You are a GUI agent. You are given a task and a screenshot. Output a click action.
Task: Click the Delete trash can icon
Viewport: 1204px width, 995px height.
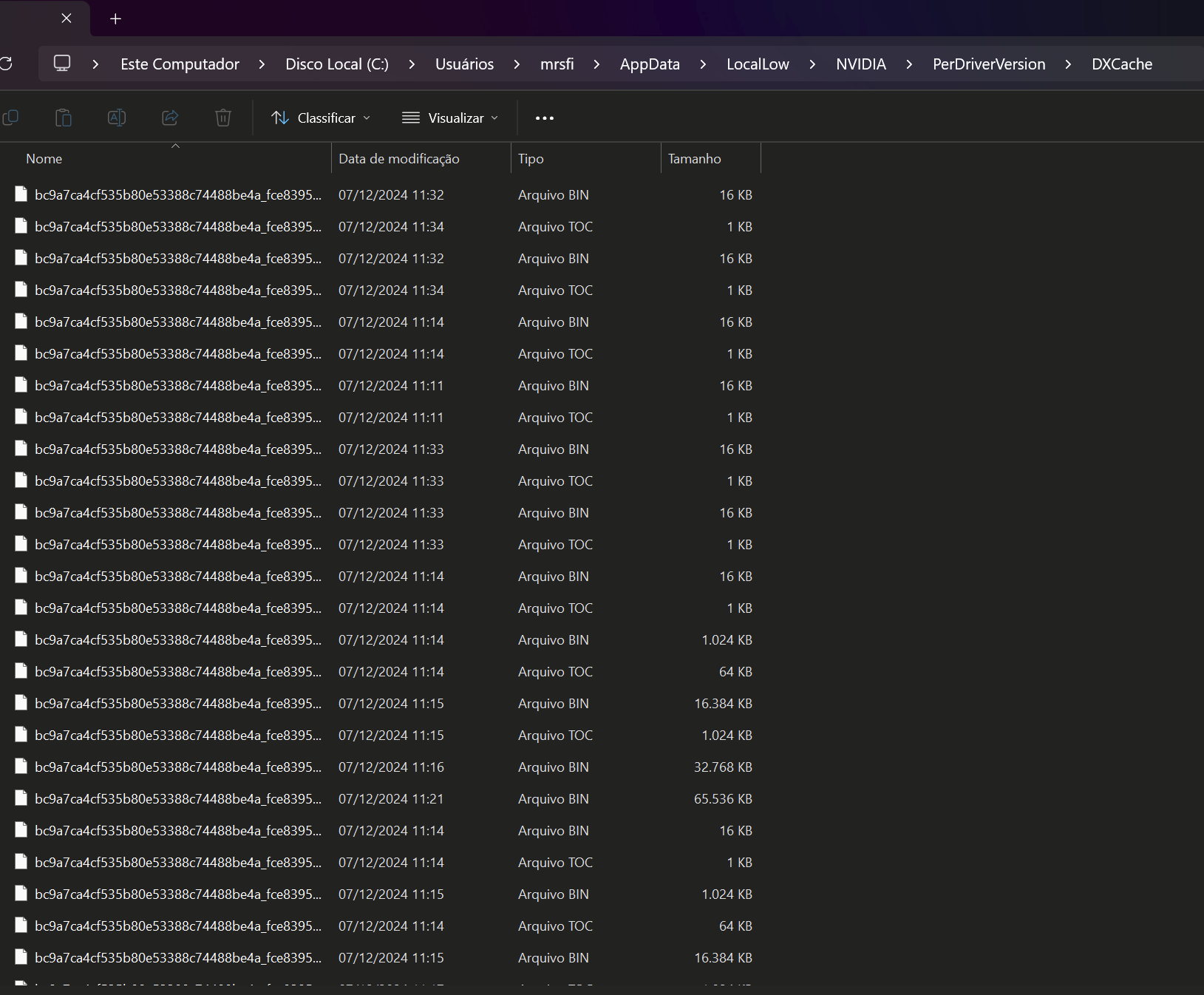tap(223, 118)
